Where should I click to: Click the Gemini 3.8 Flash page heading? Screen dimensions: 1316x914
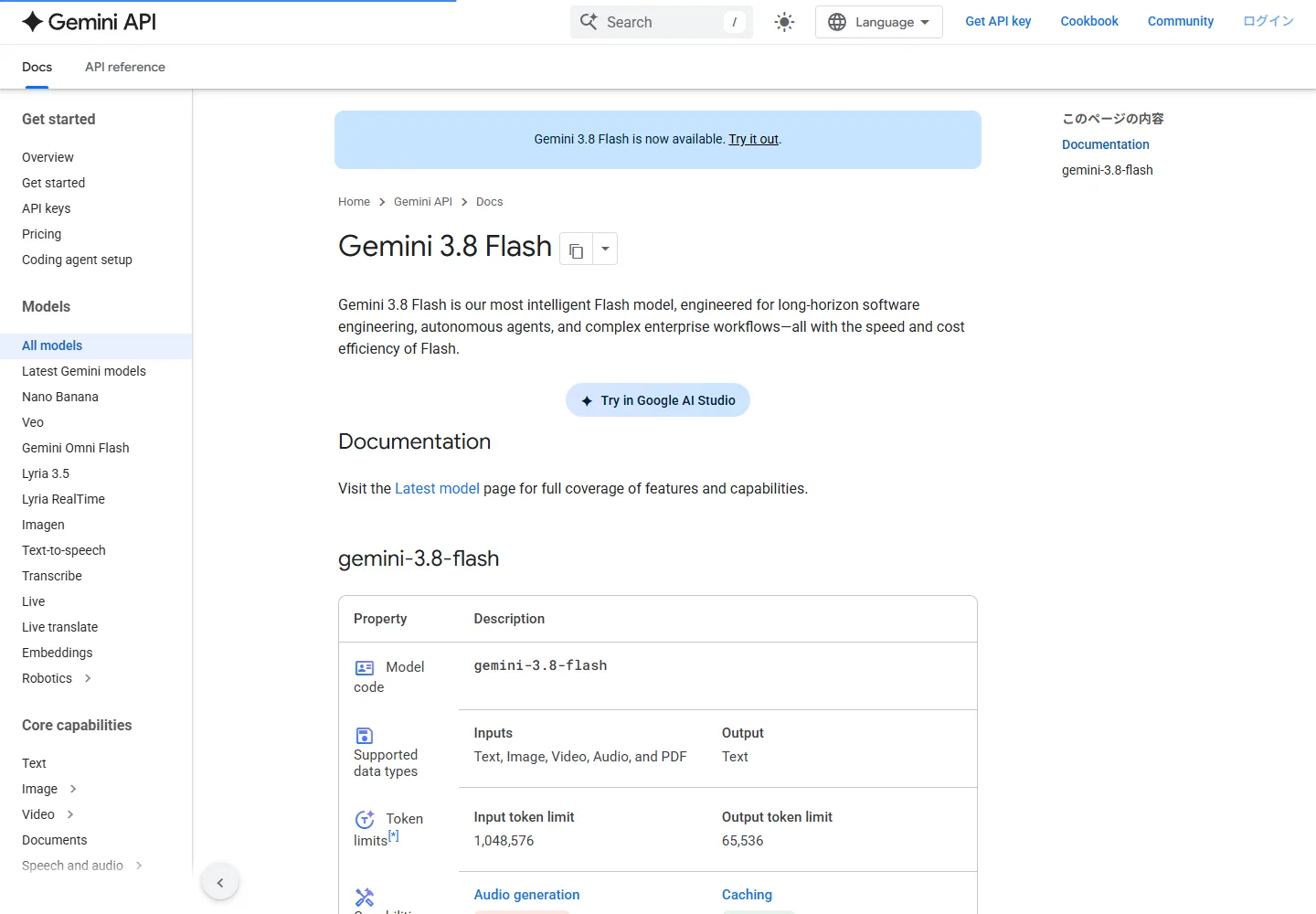point(445,246)
